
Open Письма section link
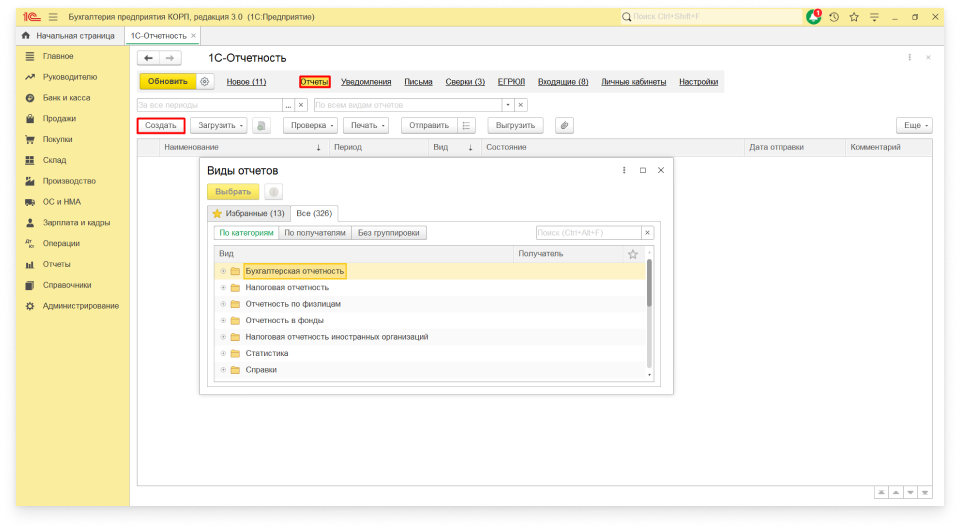(x=418, y=82)
